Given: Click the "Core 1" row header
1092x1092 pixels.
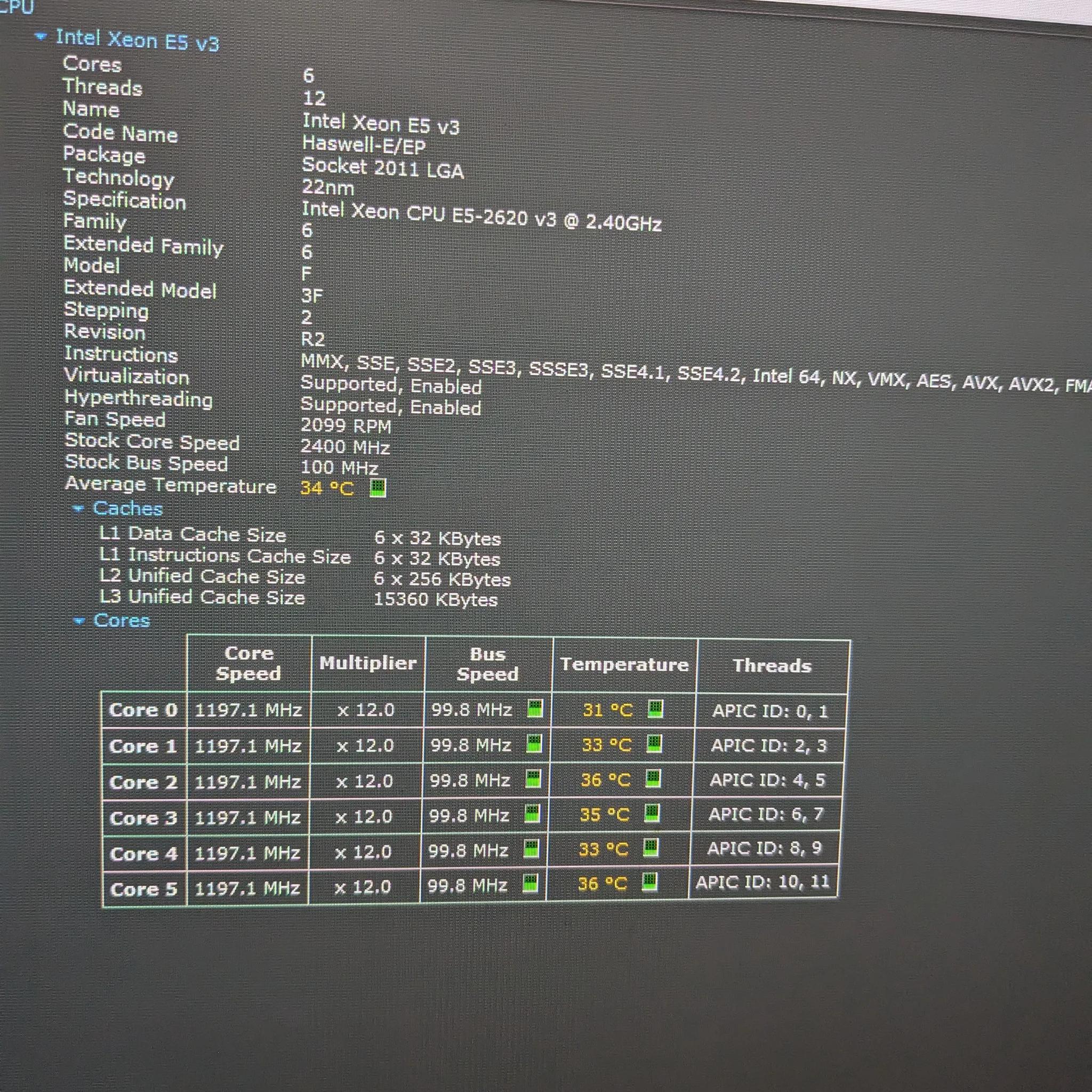Looking at the screenshot, I should click(x=143, y=746).
